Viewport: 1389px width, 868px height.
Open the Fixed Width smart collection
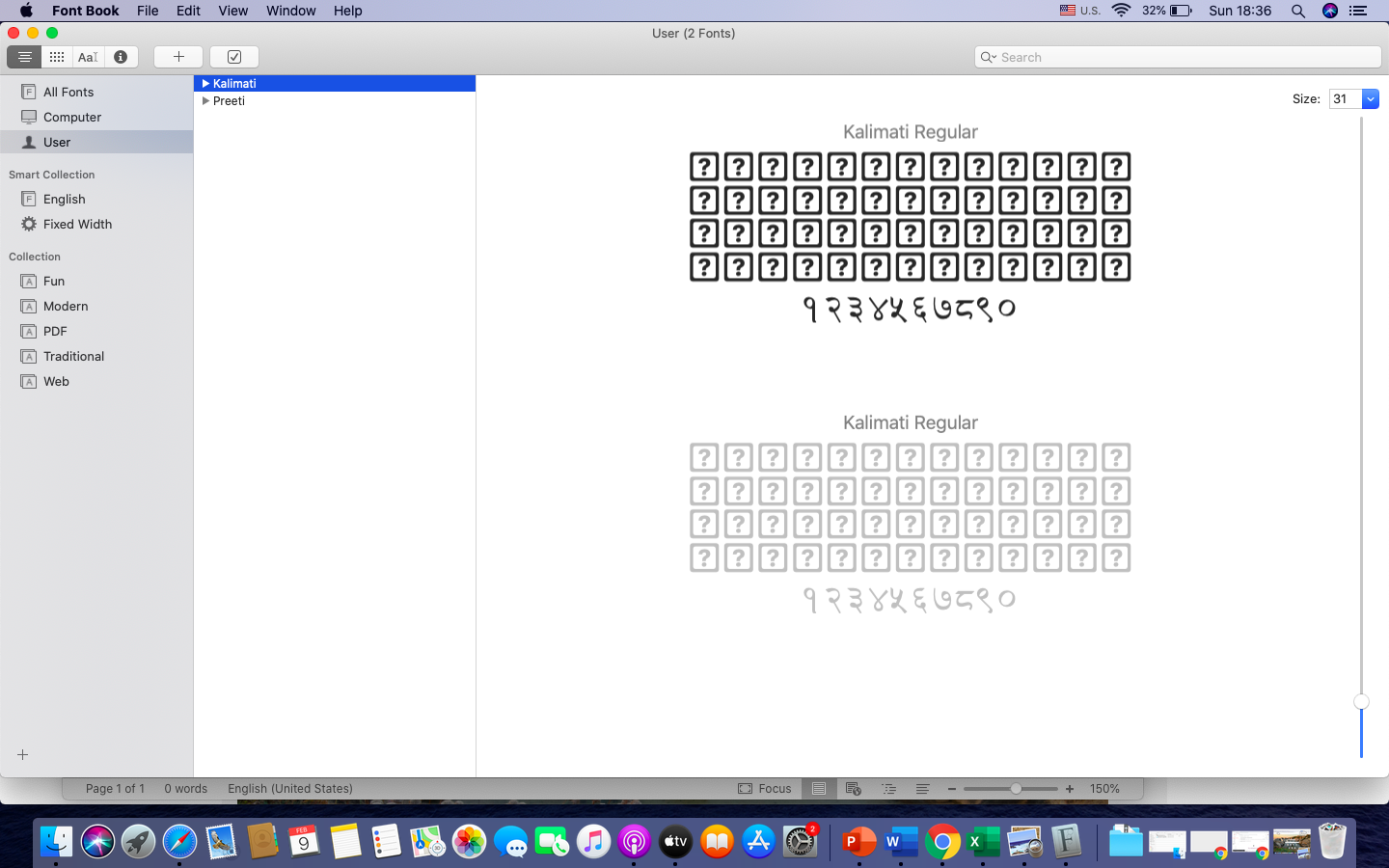[96, 224]
